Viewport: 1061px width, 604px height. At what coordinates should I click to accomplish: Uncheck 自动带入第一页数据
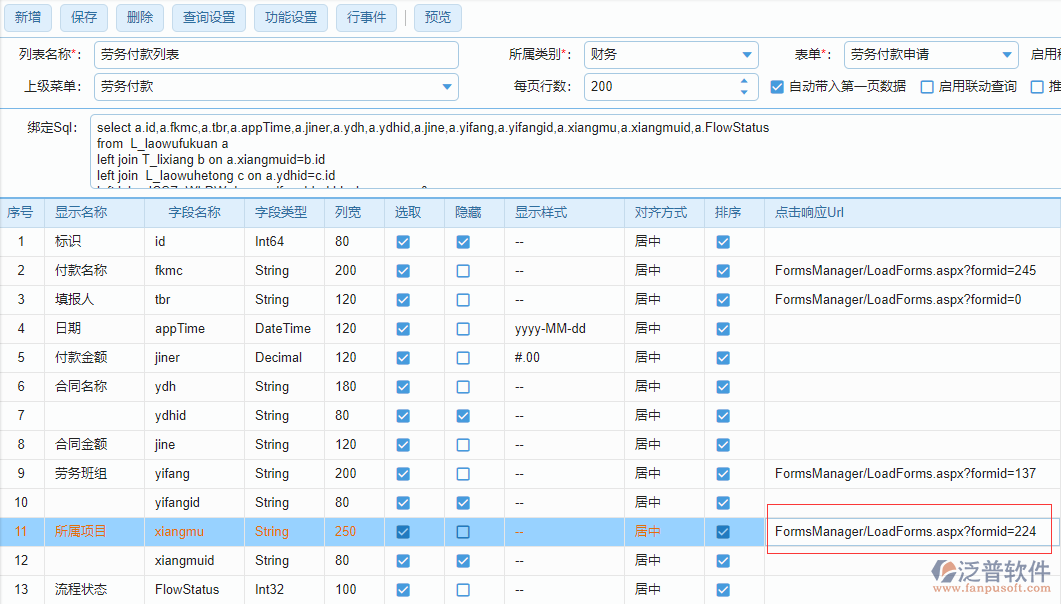coord(777,87)
